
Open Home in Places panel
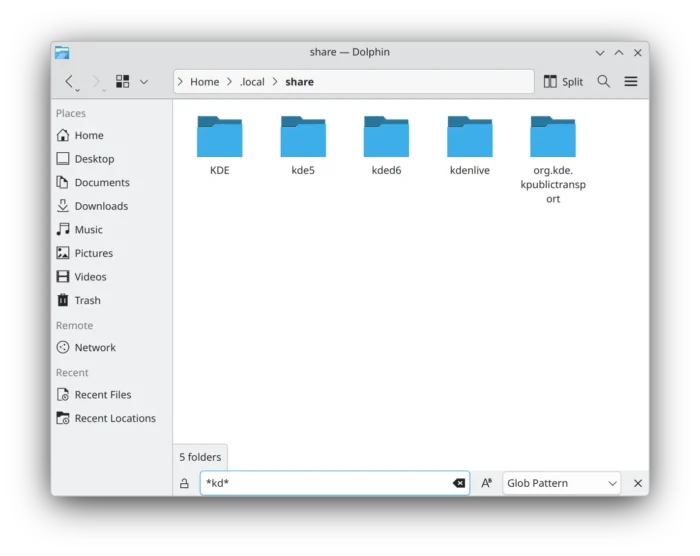[x=112, y=135]
